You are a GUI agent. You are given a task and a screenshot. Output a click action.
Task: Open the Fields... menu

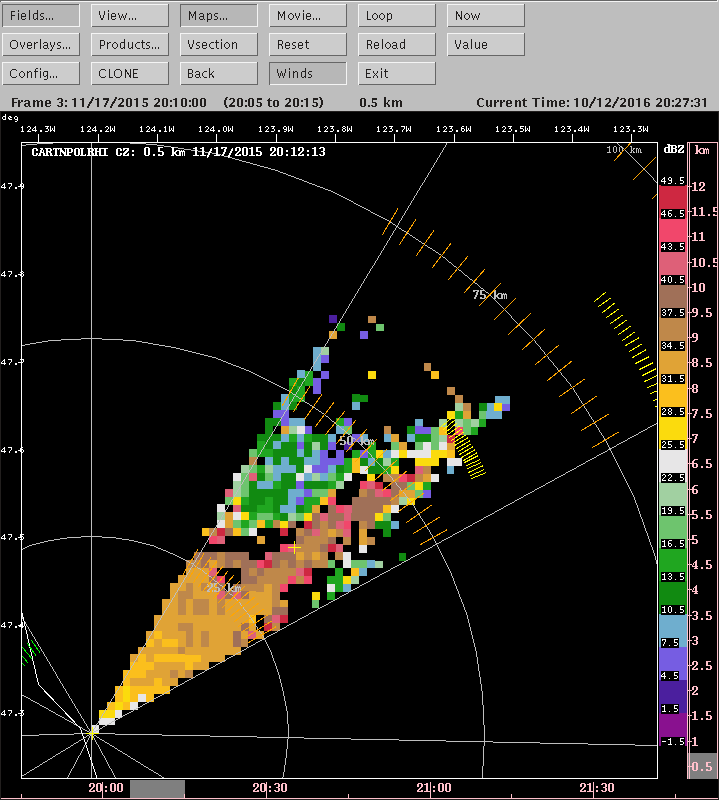(x=41, y=16)
